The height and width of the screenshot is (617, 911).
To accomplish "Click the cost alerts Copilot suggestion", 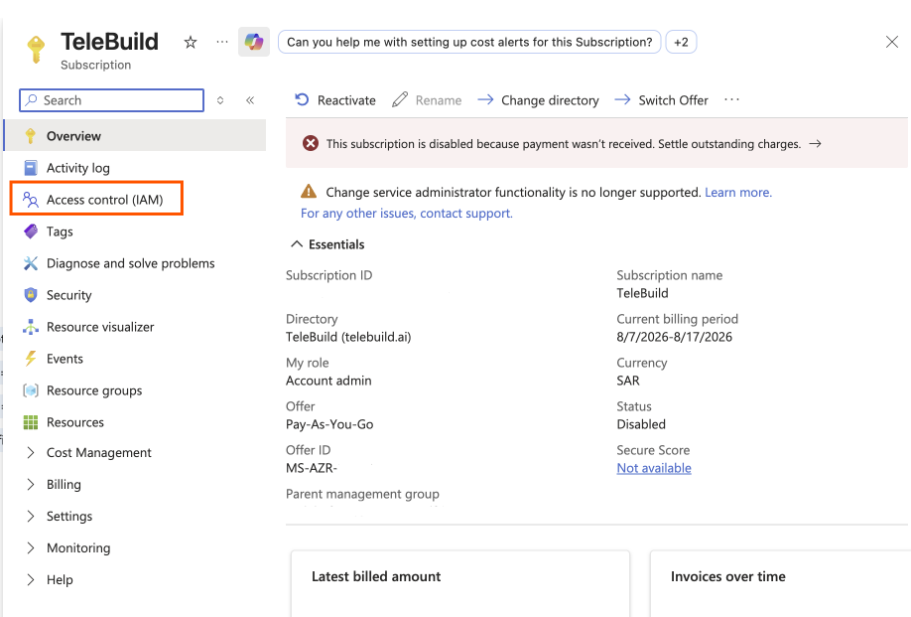I will pyautogui.click(x=469, y=42).
